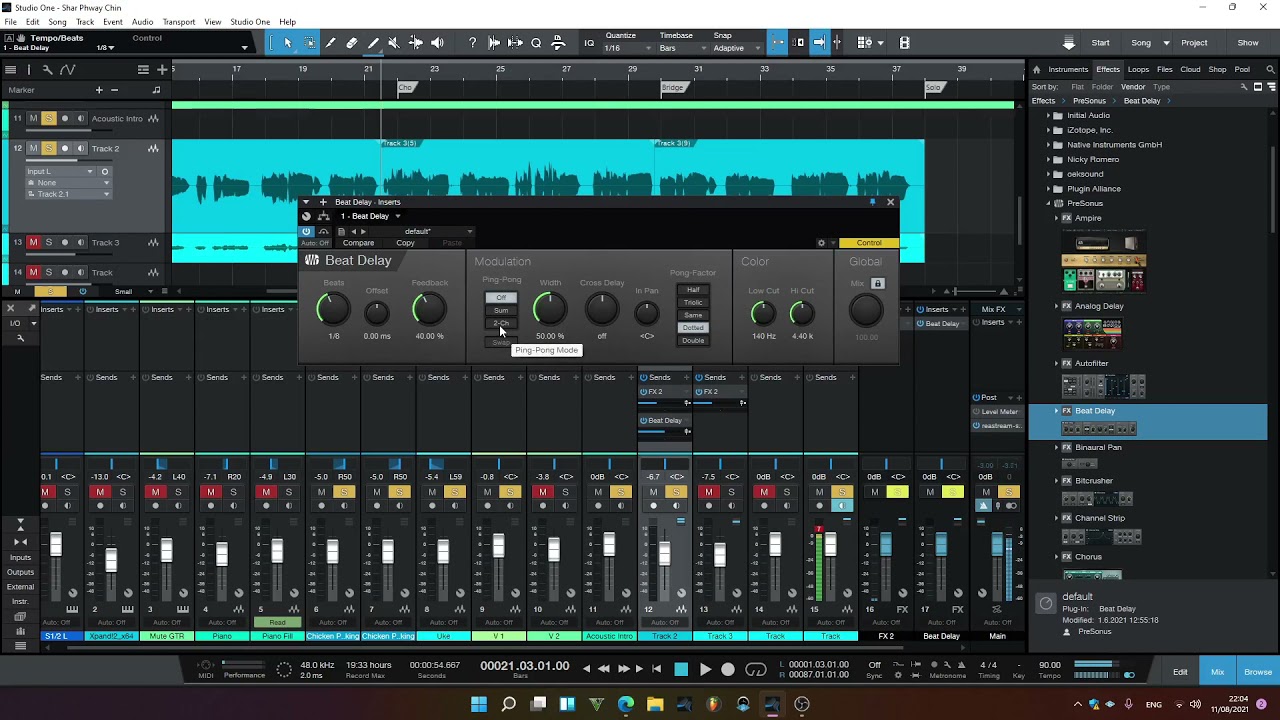Adjust the Feedback knob
The height and width of the screenshot is (720, 1280).
click(x=429, y=311)
